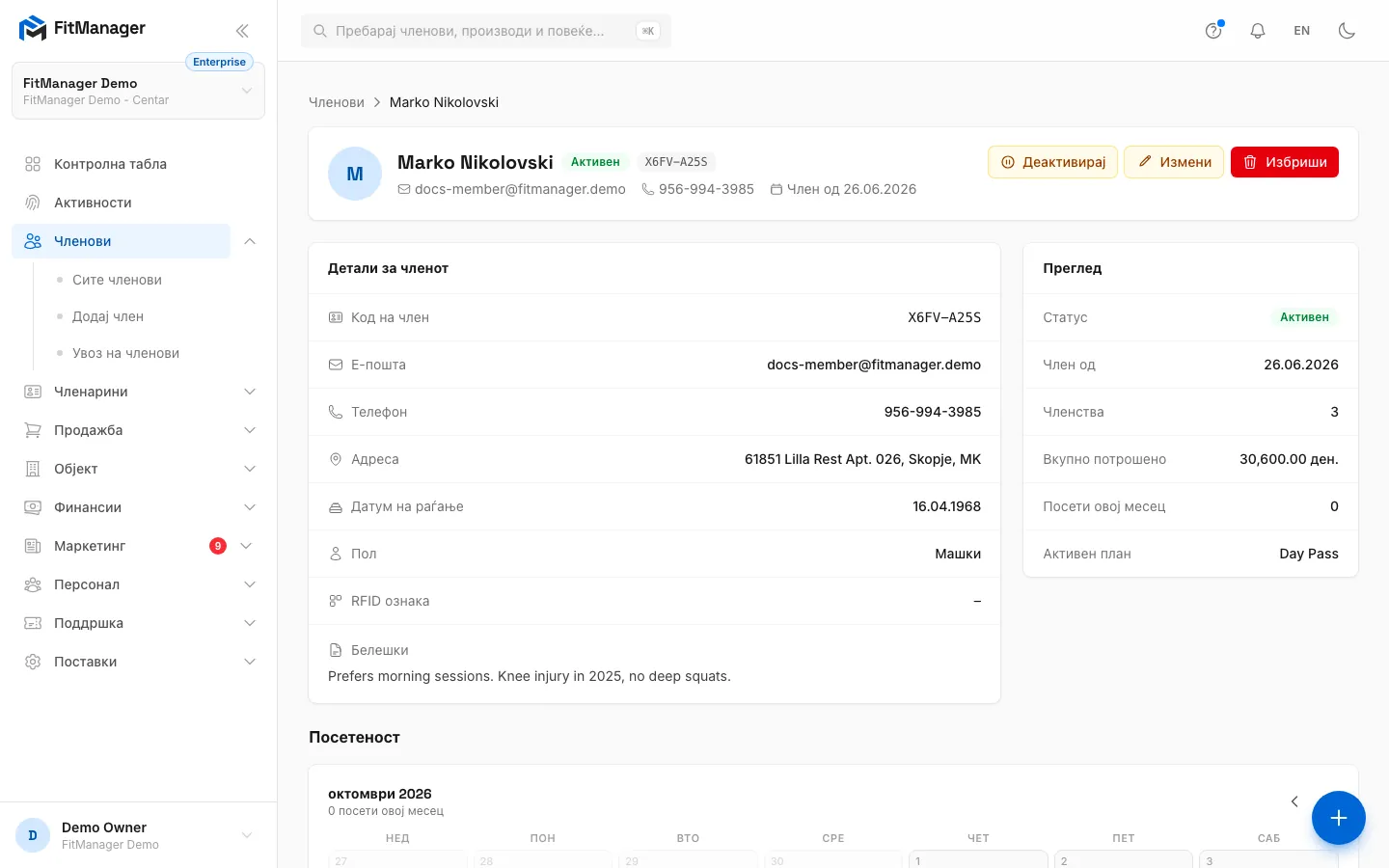
Task: Collapse the Членови menu section
Action: pyautogui.click(x=250, y=241)
